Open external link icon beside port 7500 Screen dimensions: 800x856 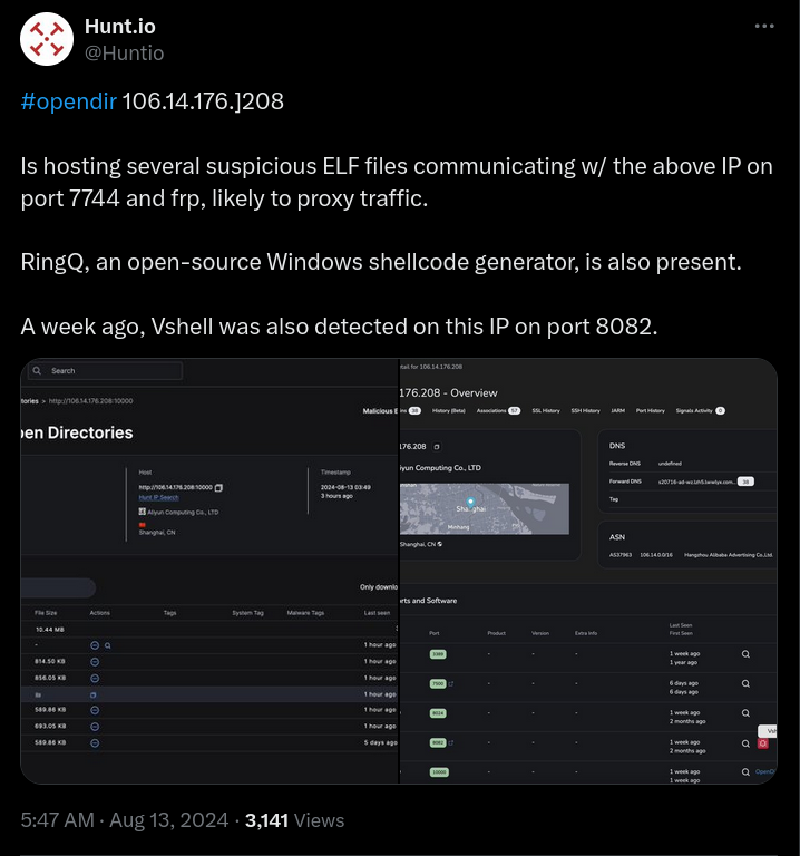[x=451, y=684]
